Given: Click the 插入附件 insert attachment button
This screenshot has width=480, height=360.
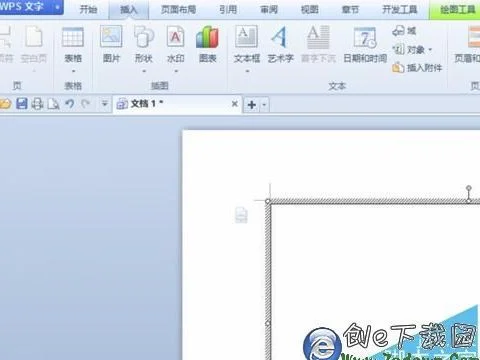Looking at the screenshot, I should pos(417,68).
